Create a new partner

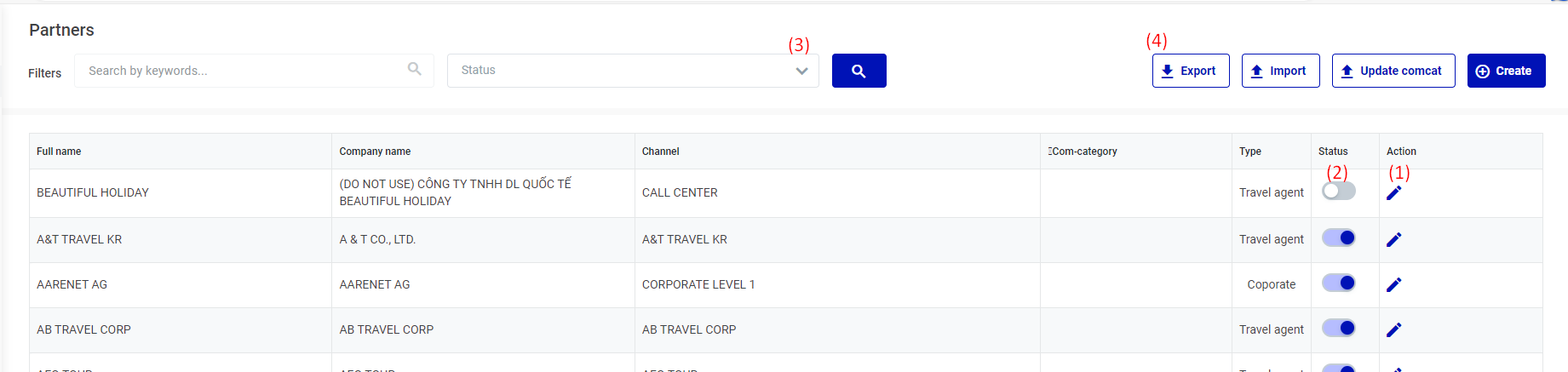(1505, 71)
